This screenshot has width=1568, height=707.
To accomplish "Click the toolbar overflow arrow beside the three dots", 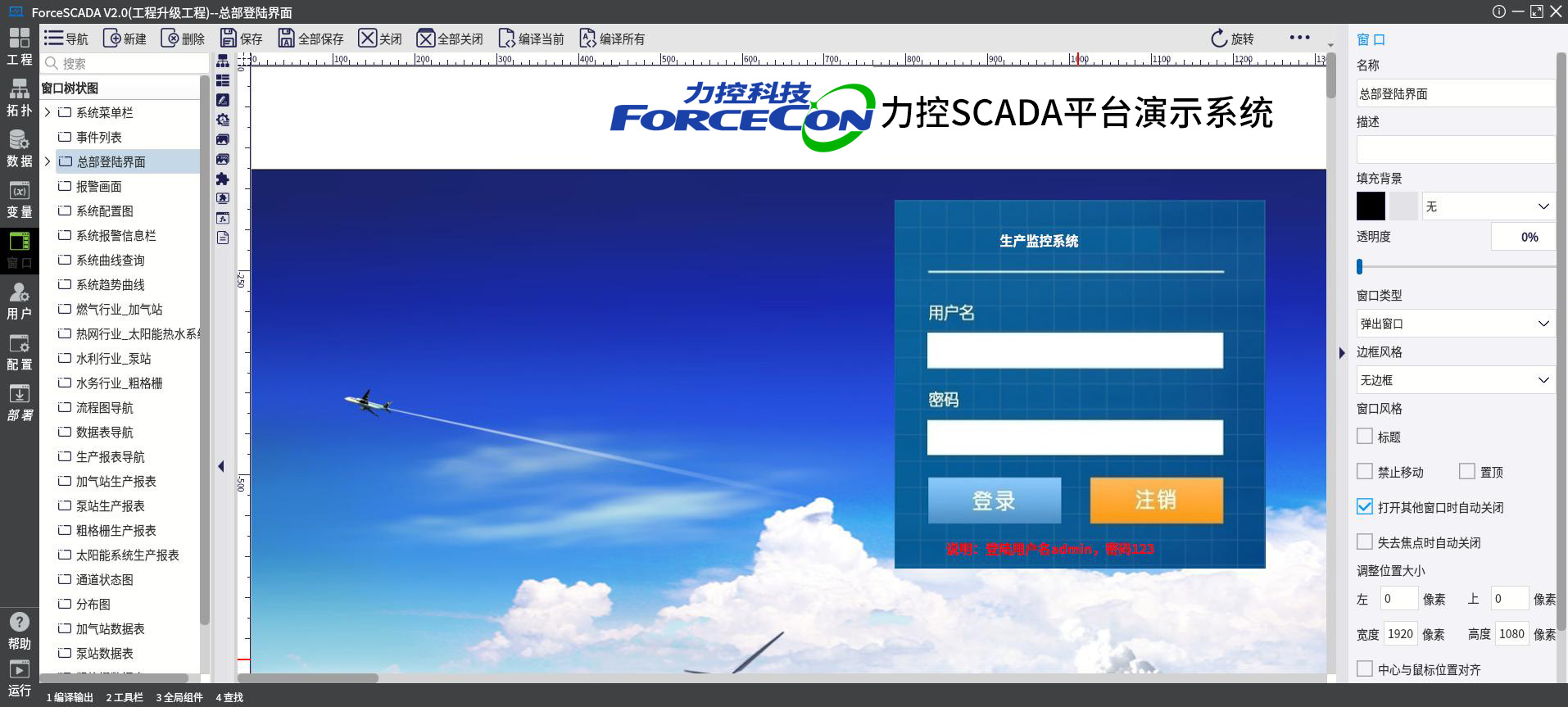I will coord(1330,44).
